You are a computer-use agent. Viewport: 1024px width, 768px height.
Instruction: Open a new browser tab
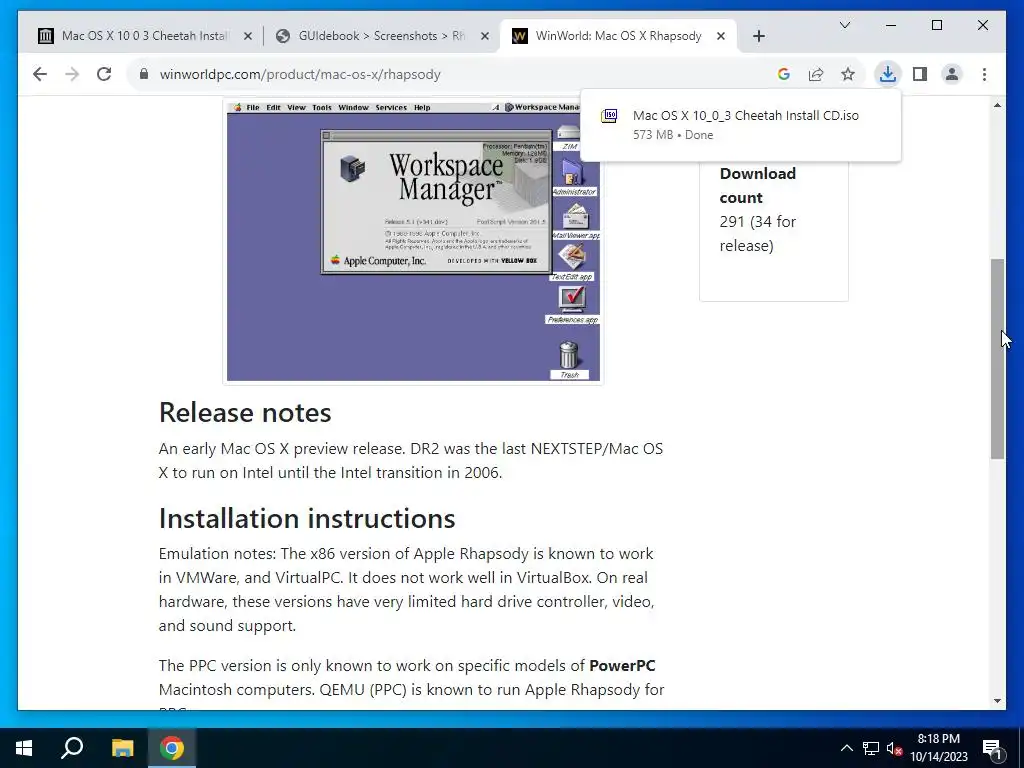click(758, 36)
